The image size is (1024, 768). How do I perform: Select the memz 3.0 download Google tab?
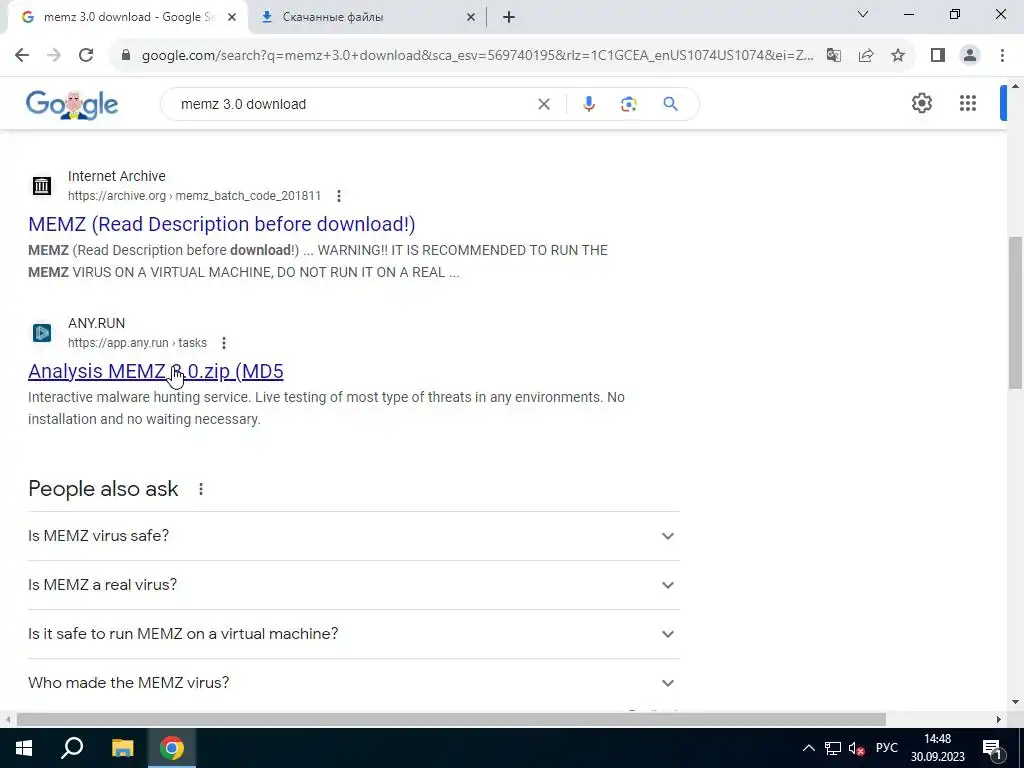pyautogui.click(x=127, y=18)
